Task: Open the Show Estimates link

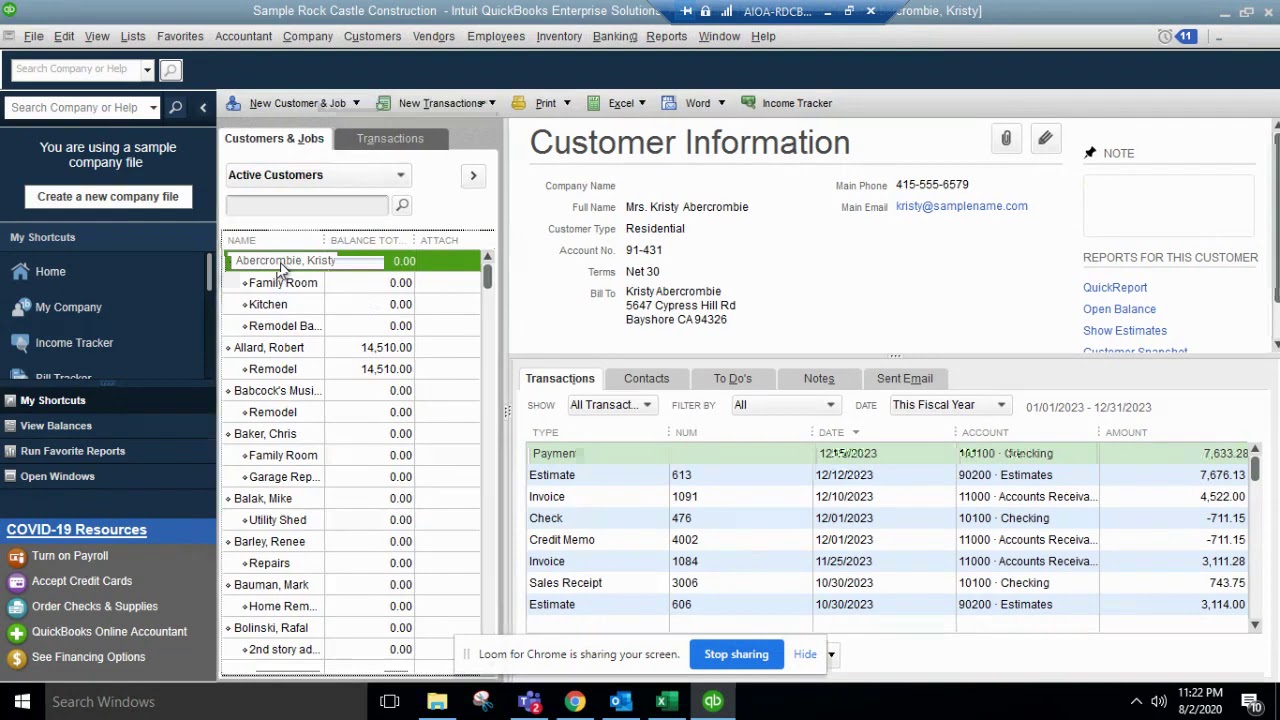Action: 1125,331
